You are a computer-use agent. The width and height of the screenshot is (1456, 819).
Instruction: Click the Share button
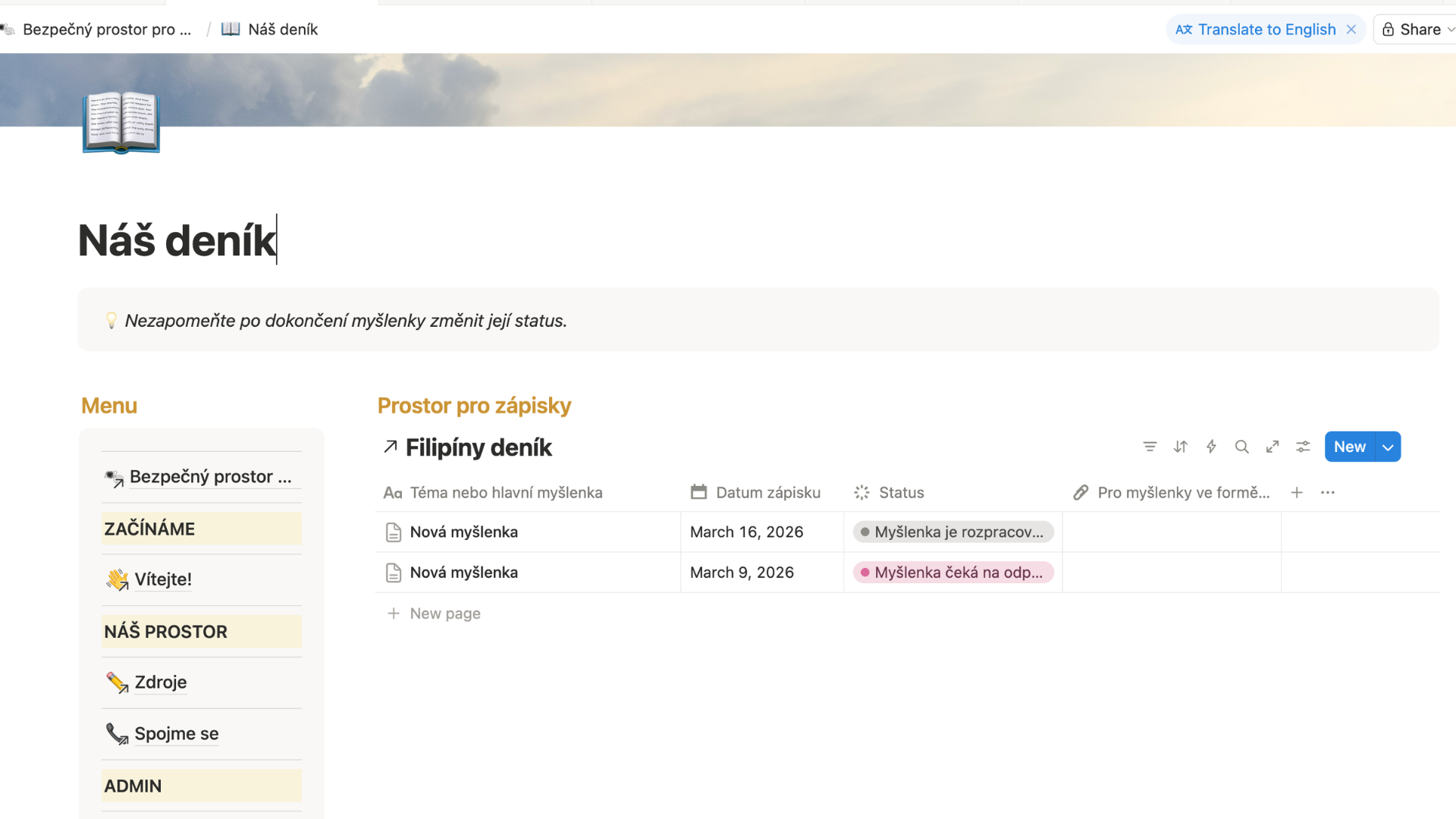1415,30
